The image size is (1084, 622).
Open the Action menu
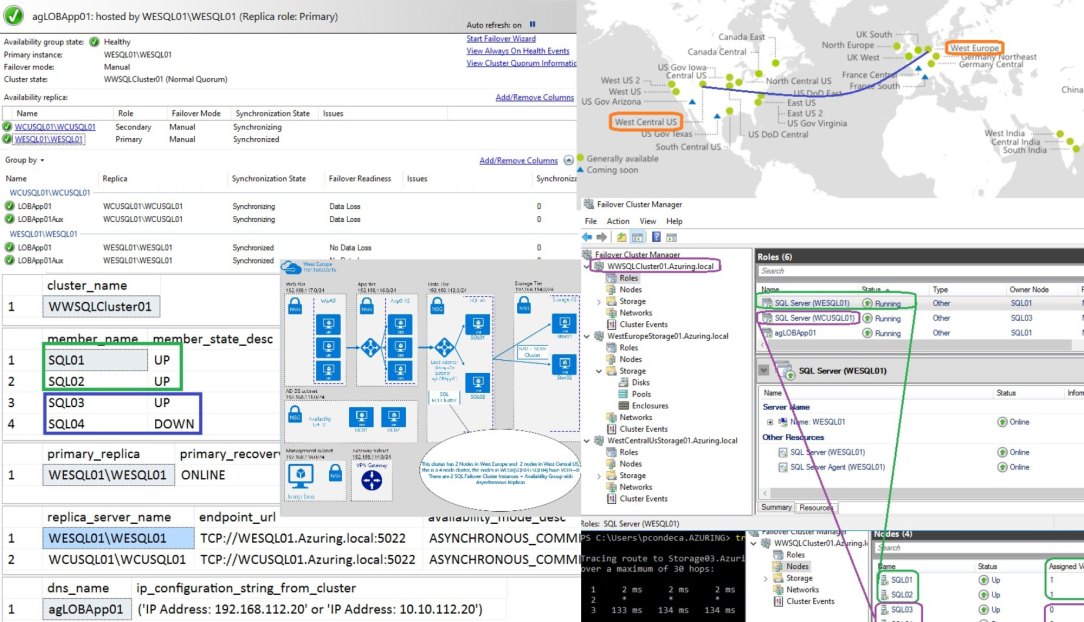tap(618, 221)
